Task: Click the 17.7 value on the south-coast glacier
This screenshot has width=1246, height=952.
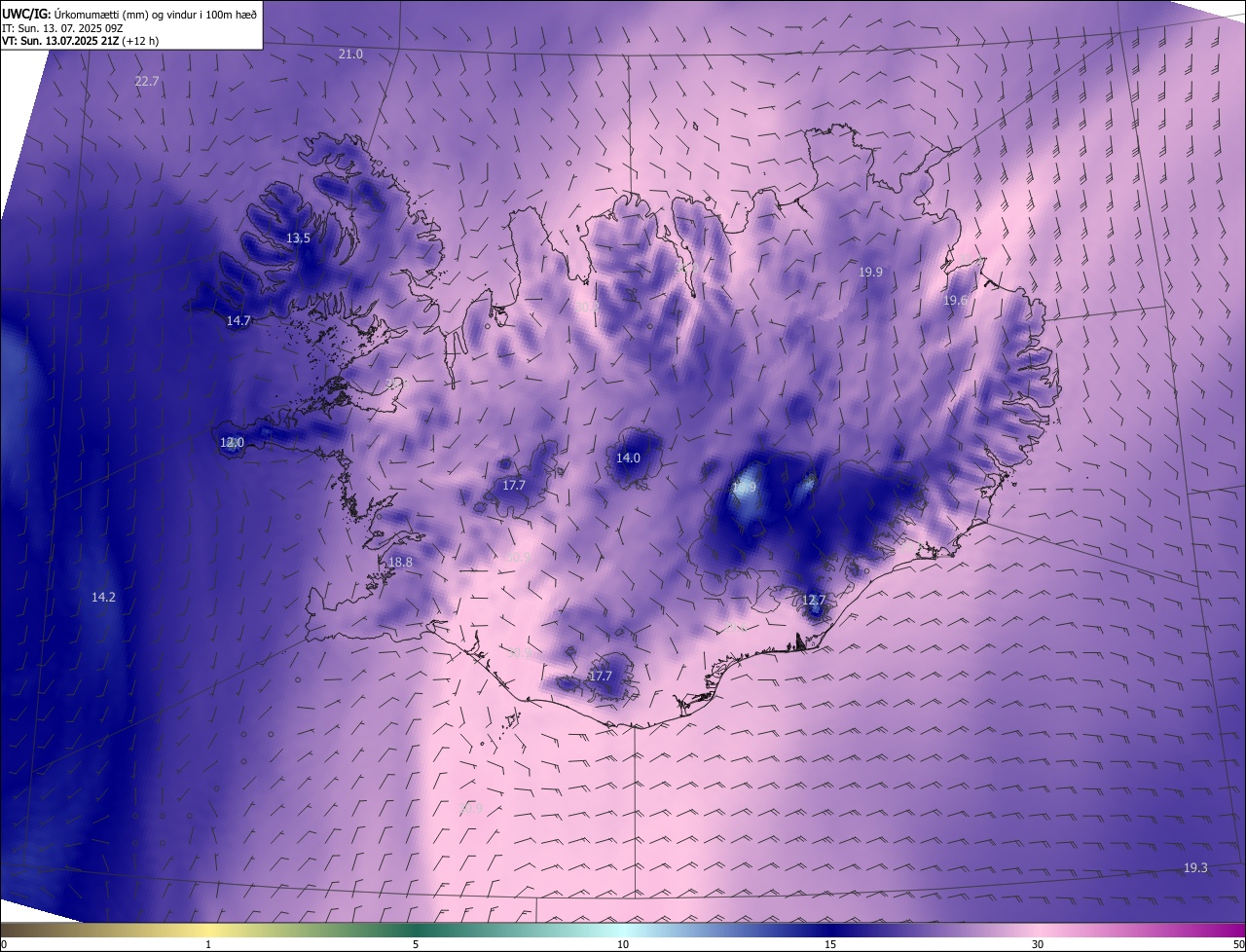Action: (601, 677)
